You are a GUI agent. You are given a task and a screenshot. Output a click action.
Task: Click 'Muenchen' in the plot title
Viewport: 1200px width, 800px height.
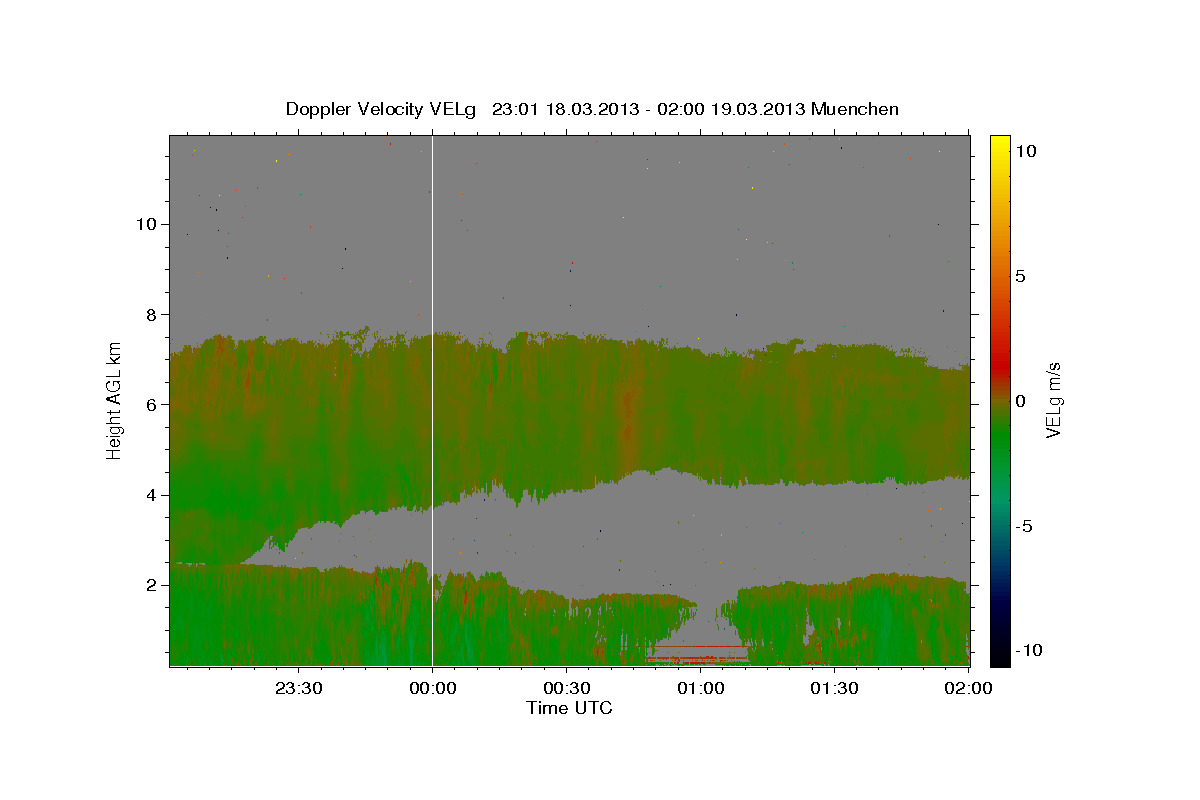855,109
